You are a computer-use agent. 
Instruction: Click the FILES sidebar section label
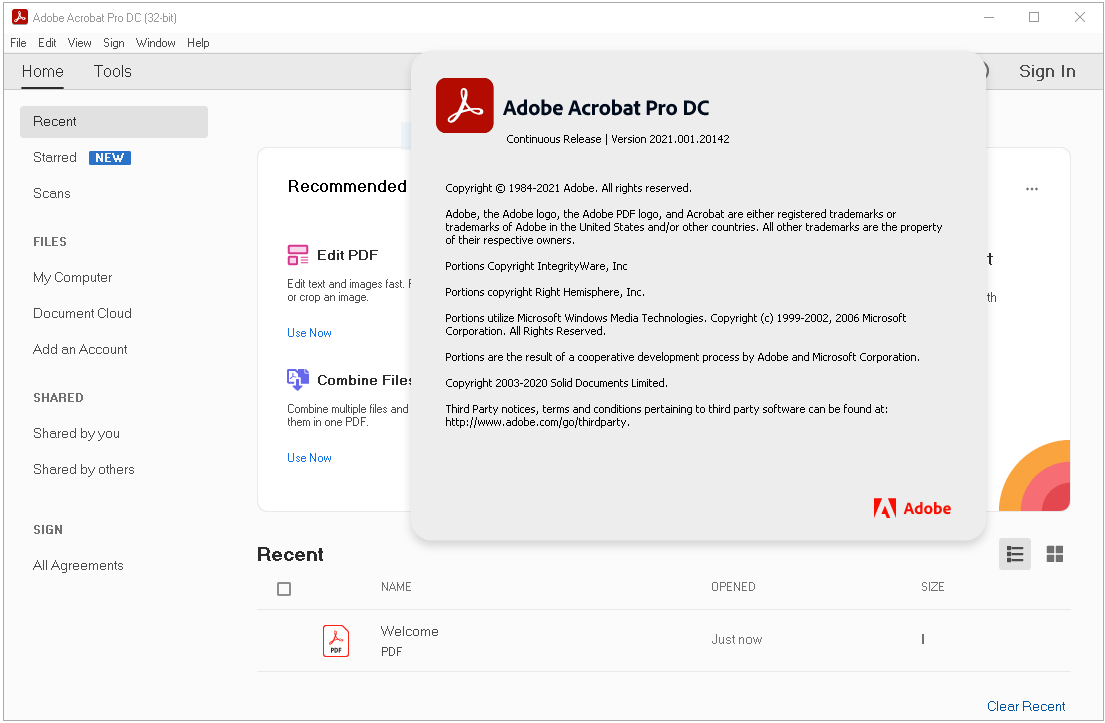coord(50,242)
